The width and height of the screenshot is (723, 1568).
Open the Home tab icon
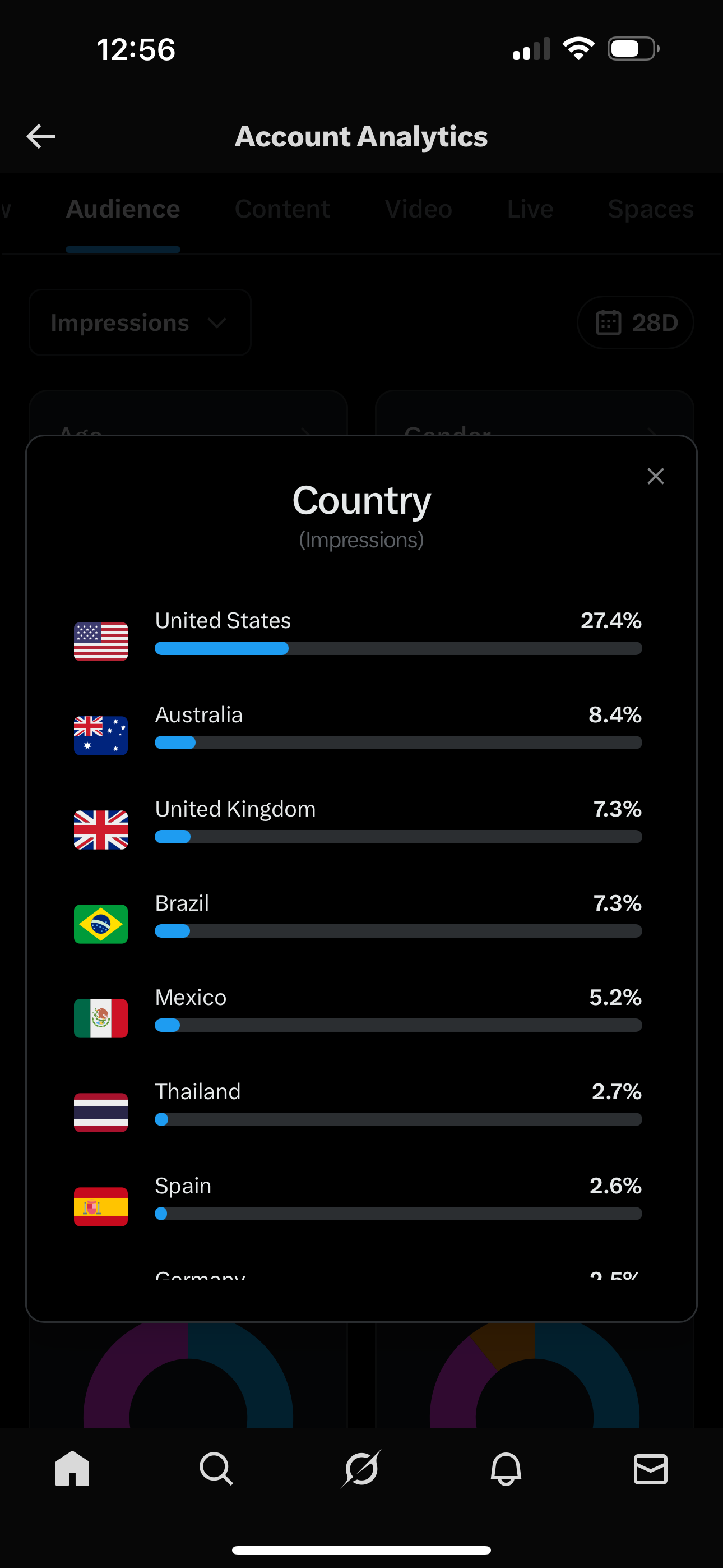(72, 1469)
